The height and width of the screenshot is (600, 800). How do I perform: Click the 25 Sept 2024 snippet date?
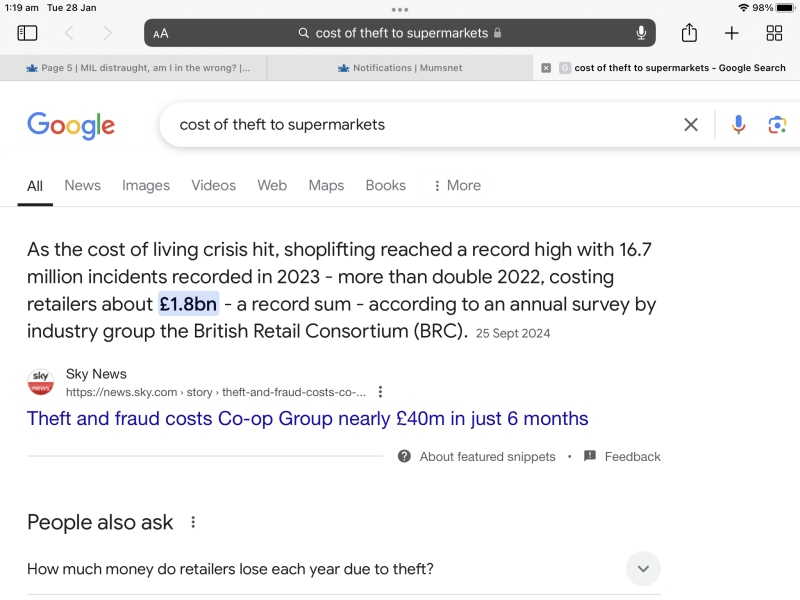click(513, 333)
